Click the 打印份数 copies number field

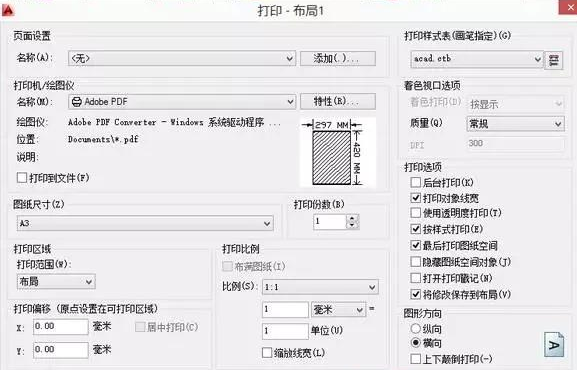coord(330,222)
